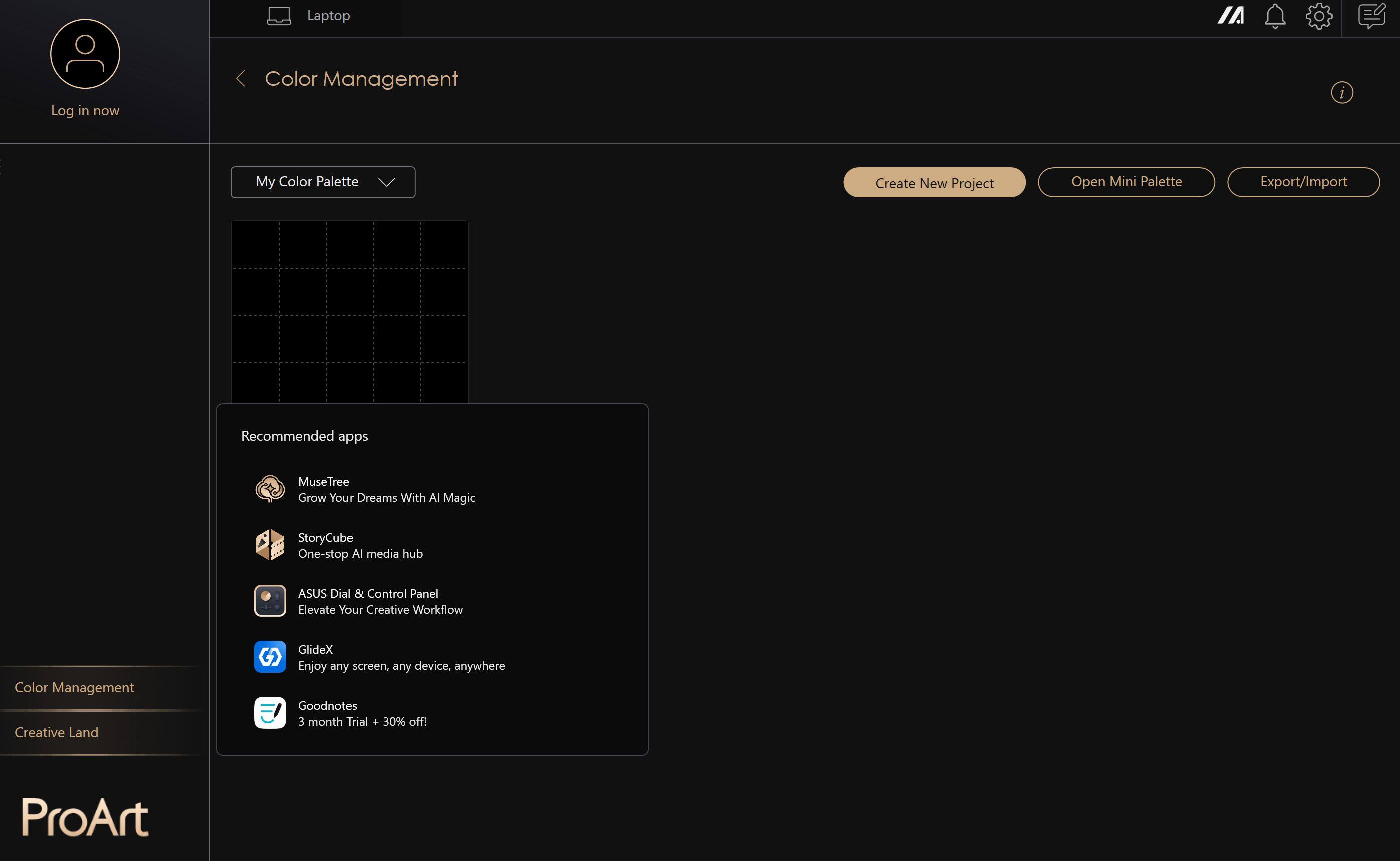Viewport: 1400px width, 861px height.
Task: Click the Goodnotes app icon
Action: click(270, 713)
